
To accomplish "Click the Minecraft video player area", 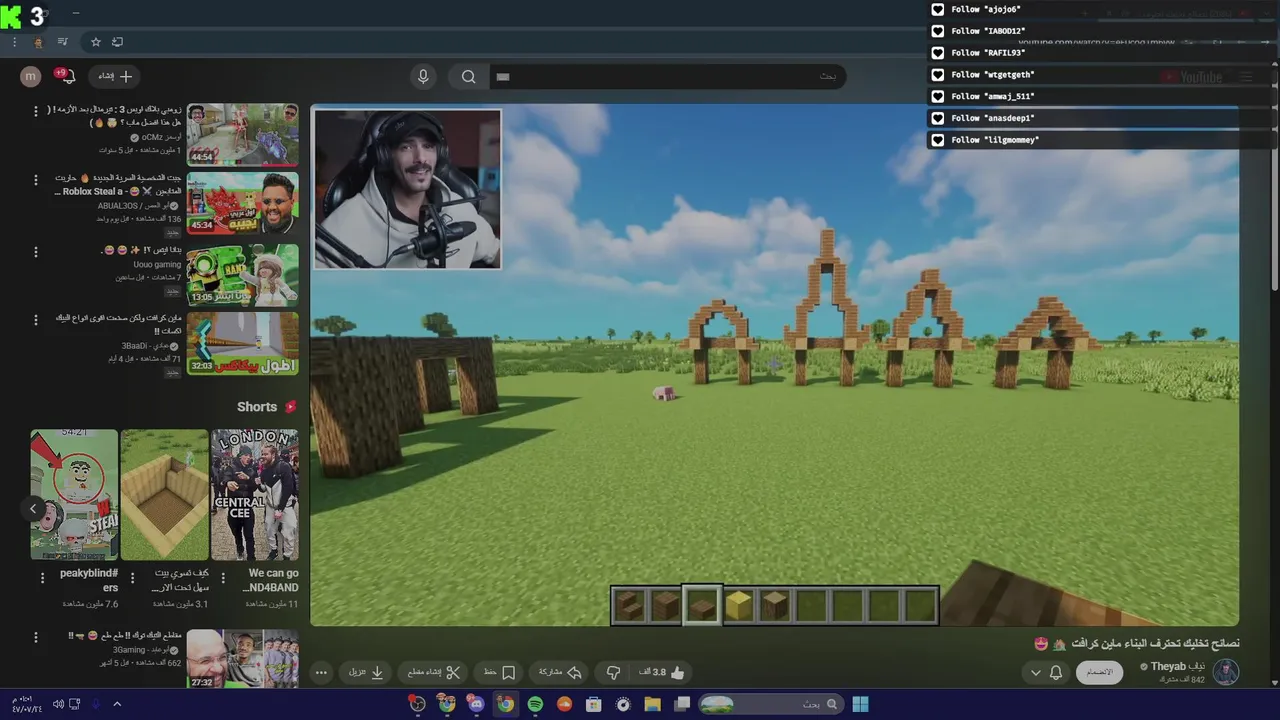I will (x=775, y=365).
